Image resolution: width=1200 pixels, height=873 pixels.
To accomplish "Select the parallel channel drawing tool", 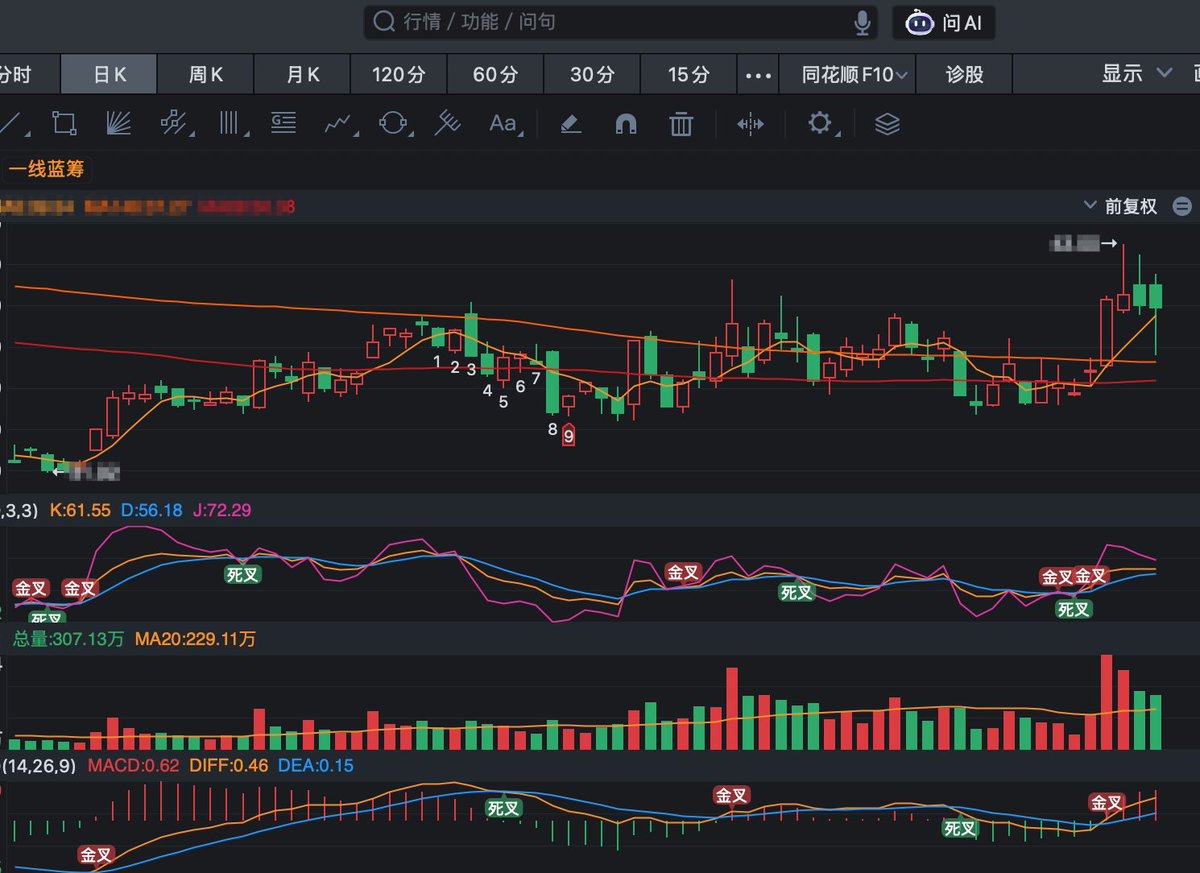I will (x=174, y=124).
